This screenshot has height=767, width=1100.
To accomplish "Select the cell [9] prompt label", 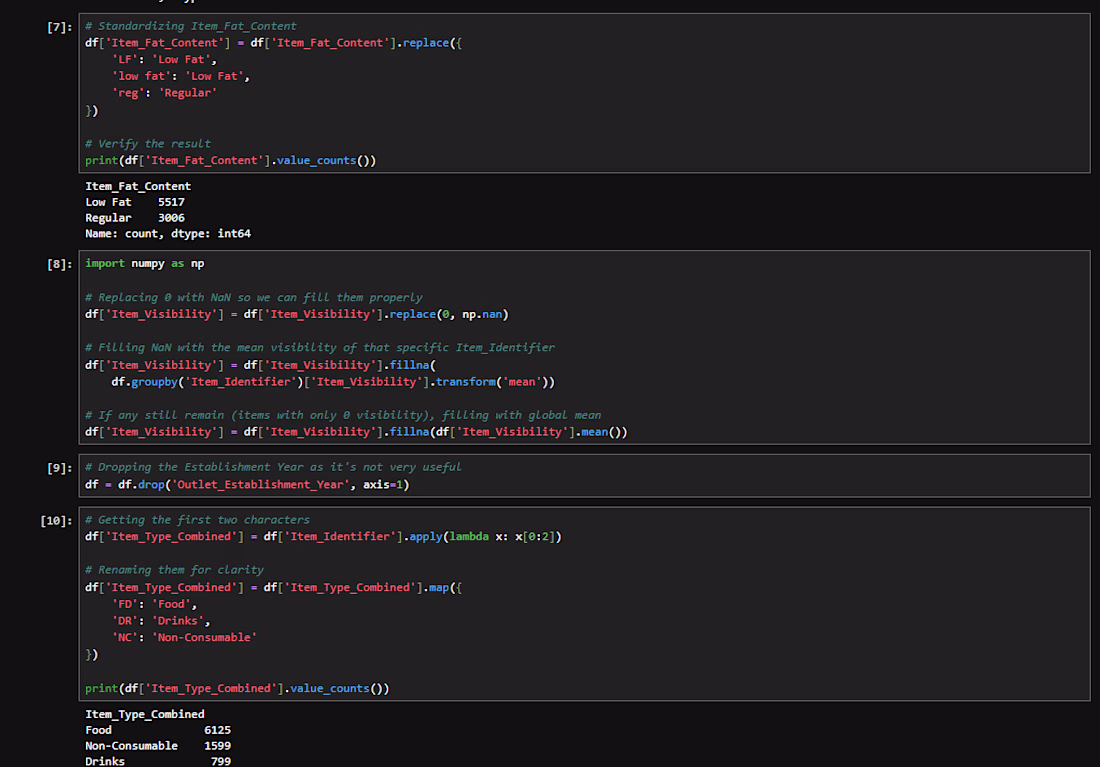I will click(60, 468).
